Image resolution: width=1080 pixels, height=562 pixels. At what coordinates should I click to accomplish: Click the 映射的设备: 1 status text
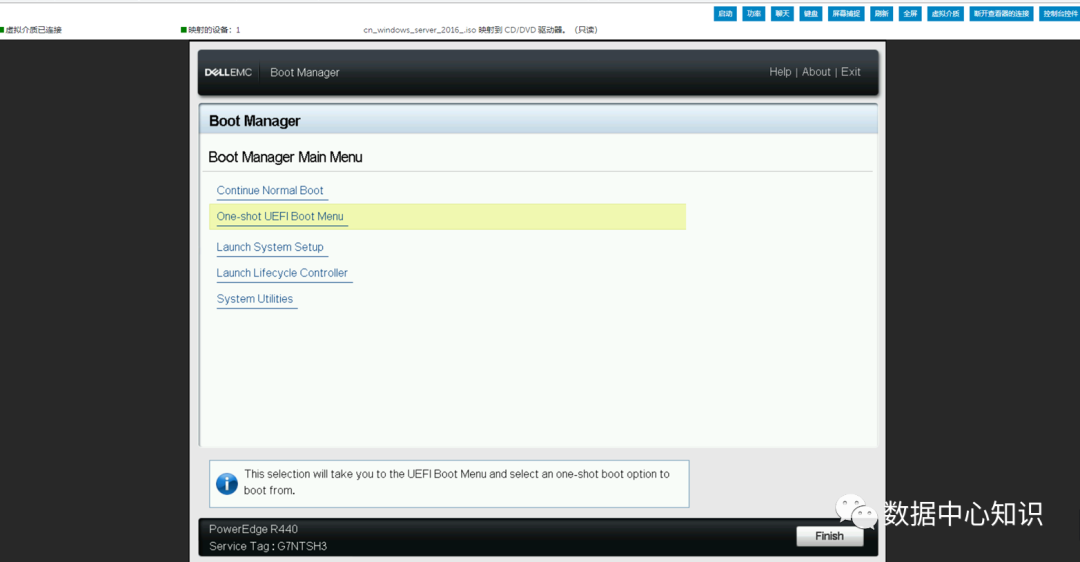click(x=214, y=30)
